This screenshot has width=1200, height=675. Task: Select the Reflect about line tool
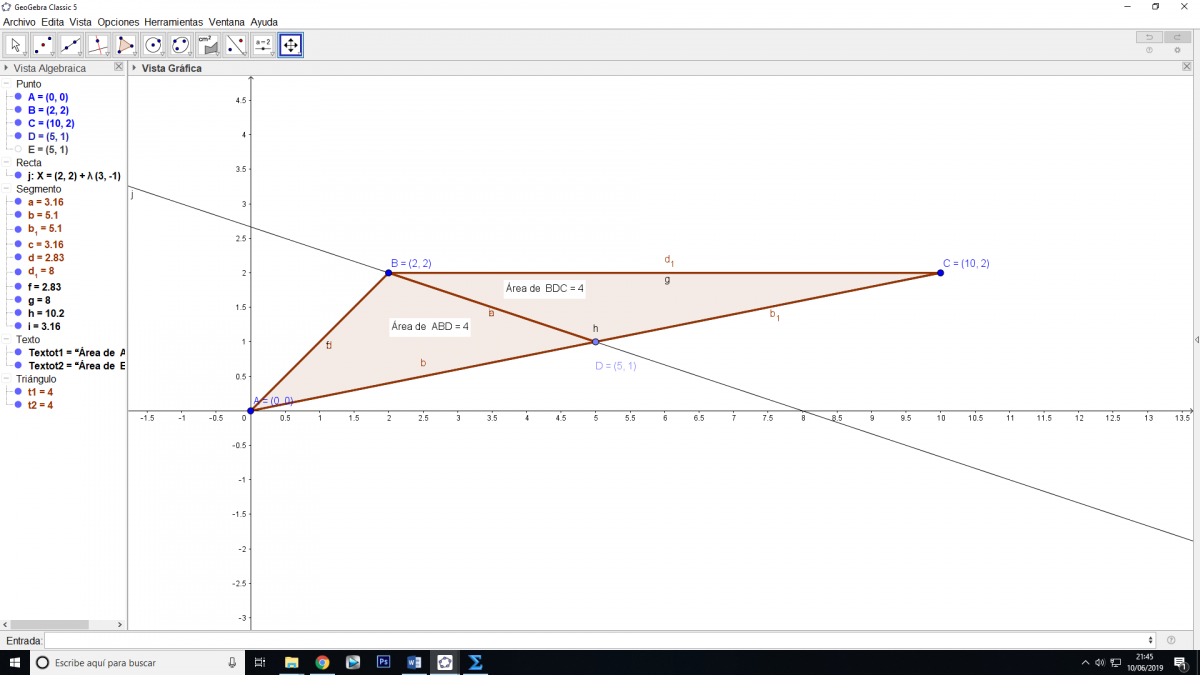tap(235, 45)
